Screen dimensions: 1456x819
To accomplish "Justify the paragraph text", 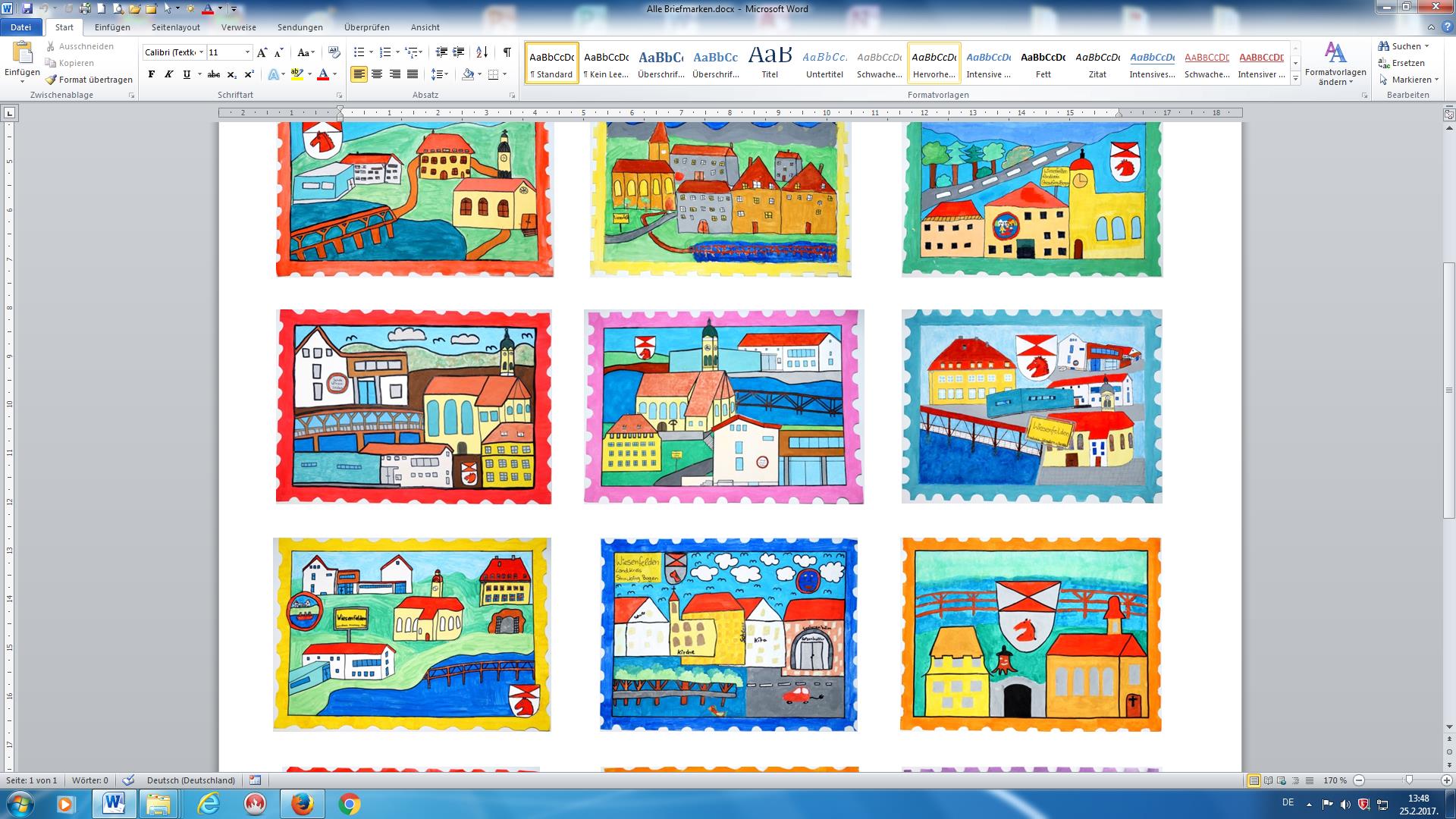I will pyautogui.click(x=412, y=74).
